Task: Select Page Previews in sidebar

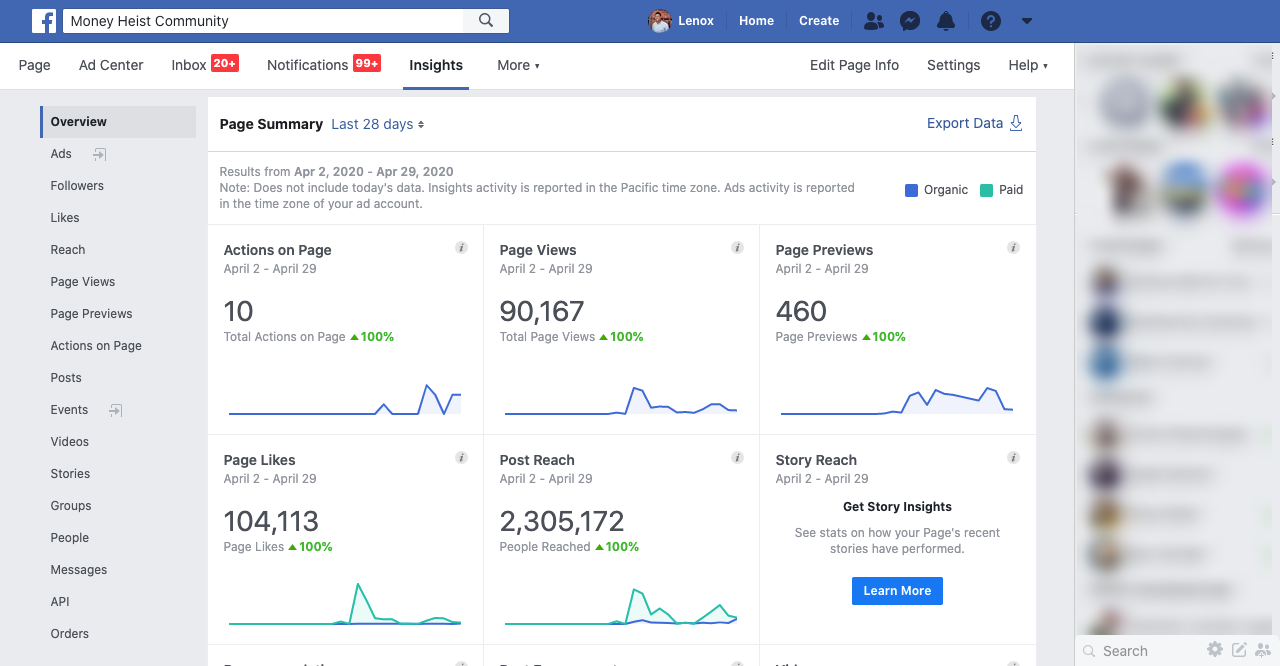Action: click(92, 314)
